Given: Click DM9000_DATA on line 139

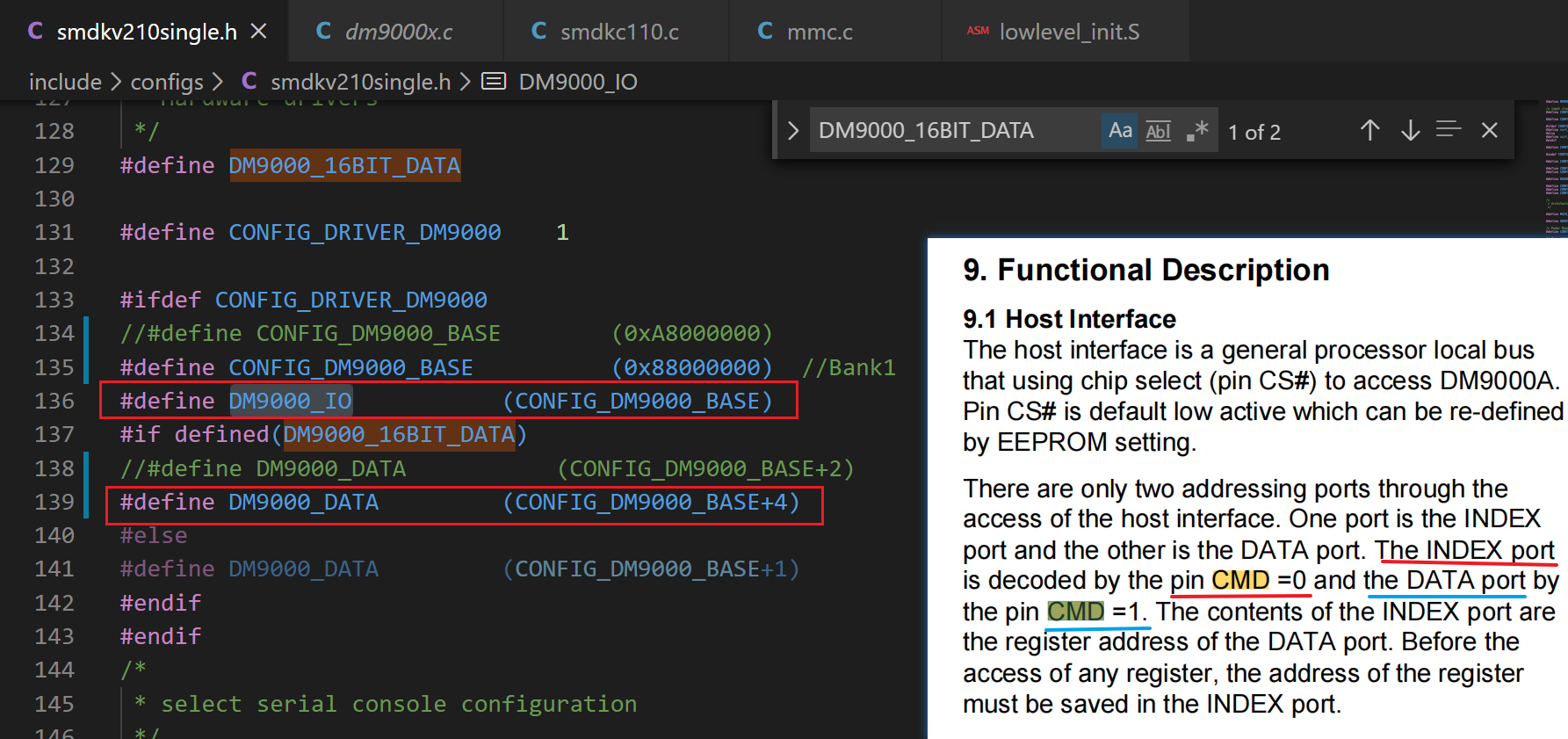Looking at the screenshot, I should [304, 502].
